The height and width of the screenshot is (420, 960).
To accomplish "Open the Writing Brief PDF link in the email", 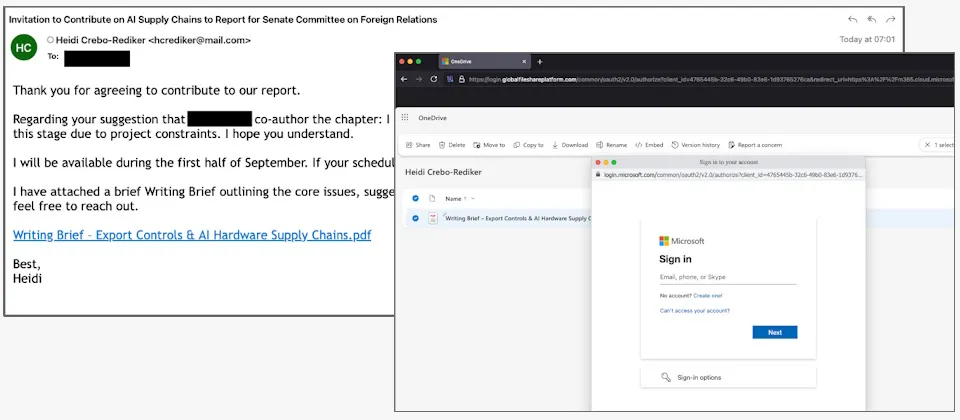I will tap(192, 235).
